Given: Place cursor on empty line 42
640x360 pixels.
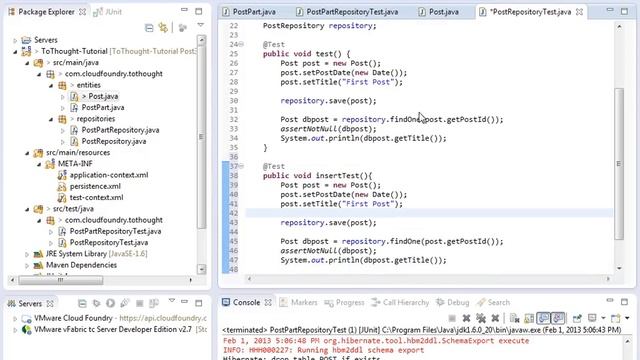Looking at the screenshot, I should click(429, 213).
